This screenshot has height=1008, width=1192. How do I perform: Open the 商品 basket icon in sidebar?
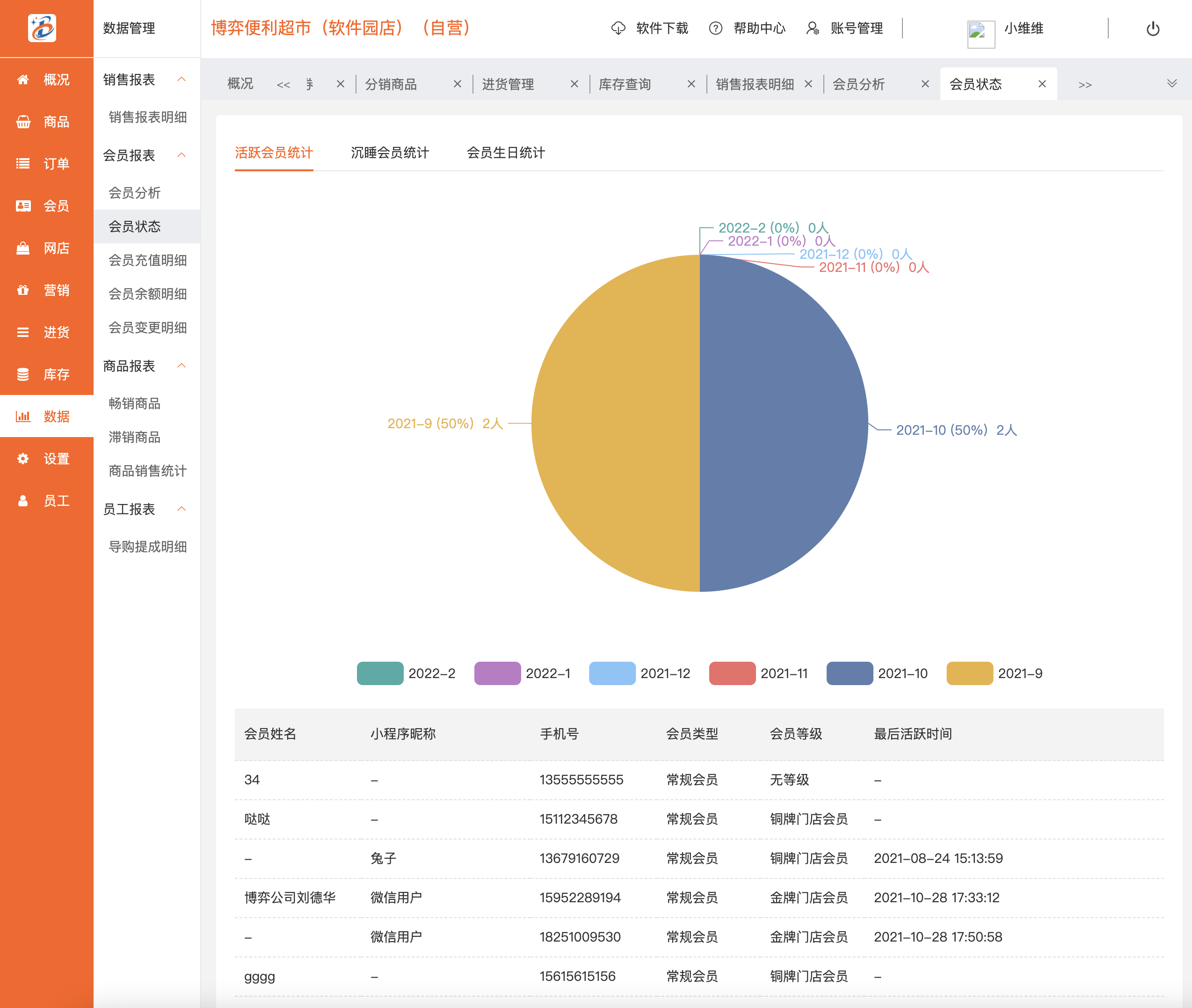tap(23, 122)
